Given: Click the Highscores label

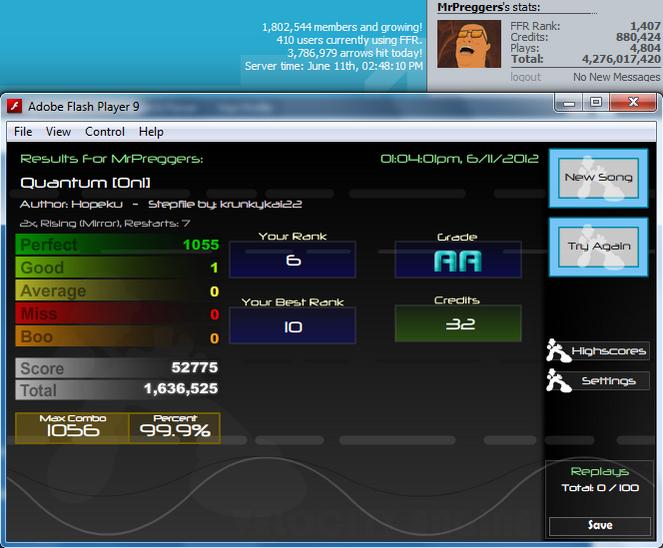Looking at the screenshot, I should pos(609,351).
